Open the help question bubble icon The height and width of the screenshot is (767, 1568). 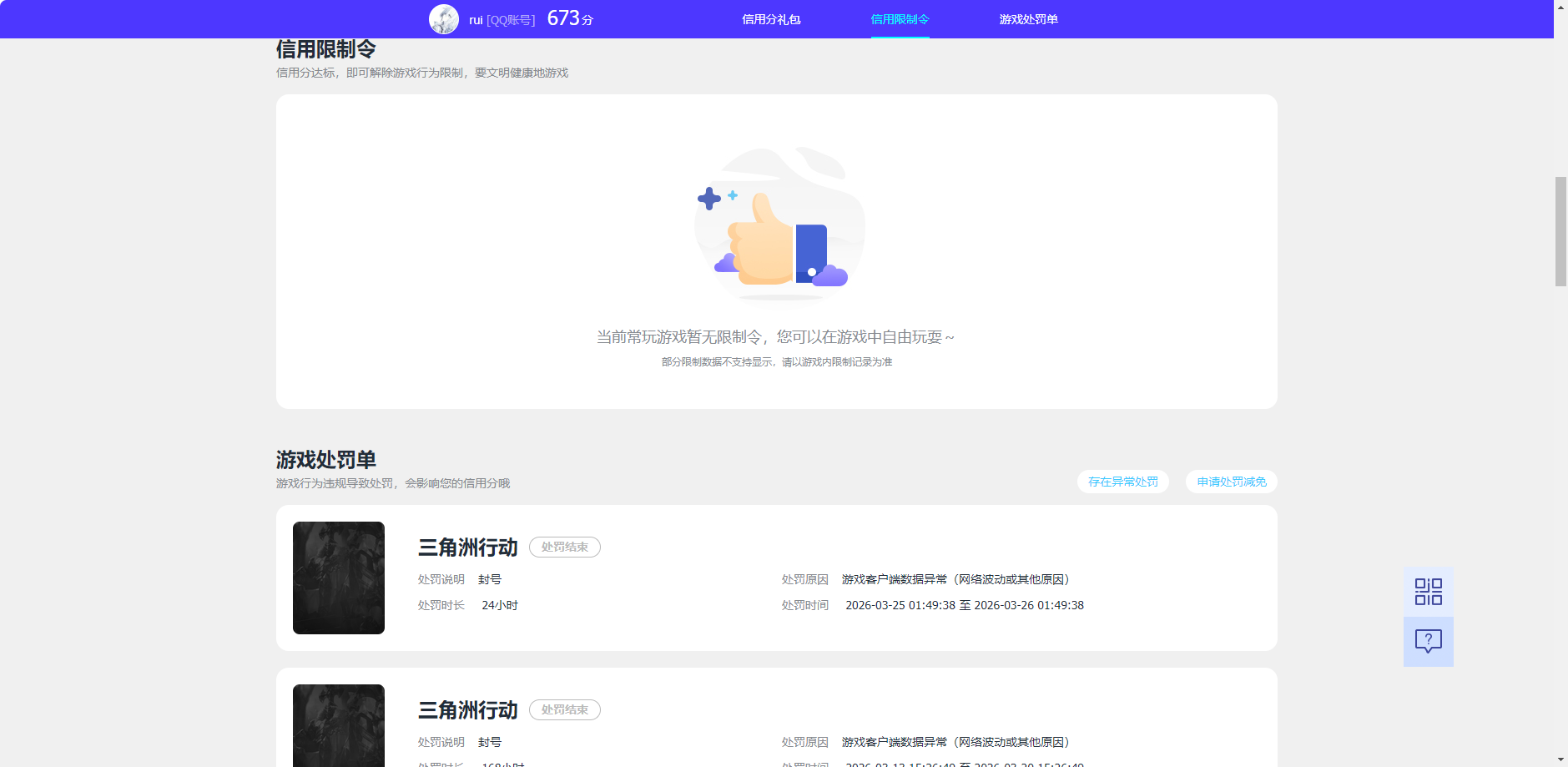point(1428,641)
